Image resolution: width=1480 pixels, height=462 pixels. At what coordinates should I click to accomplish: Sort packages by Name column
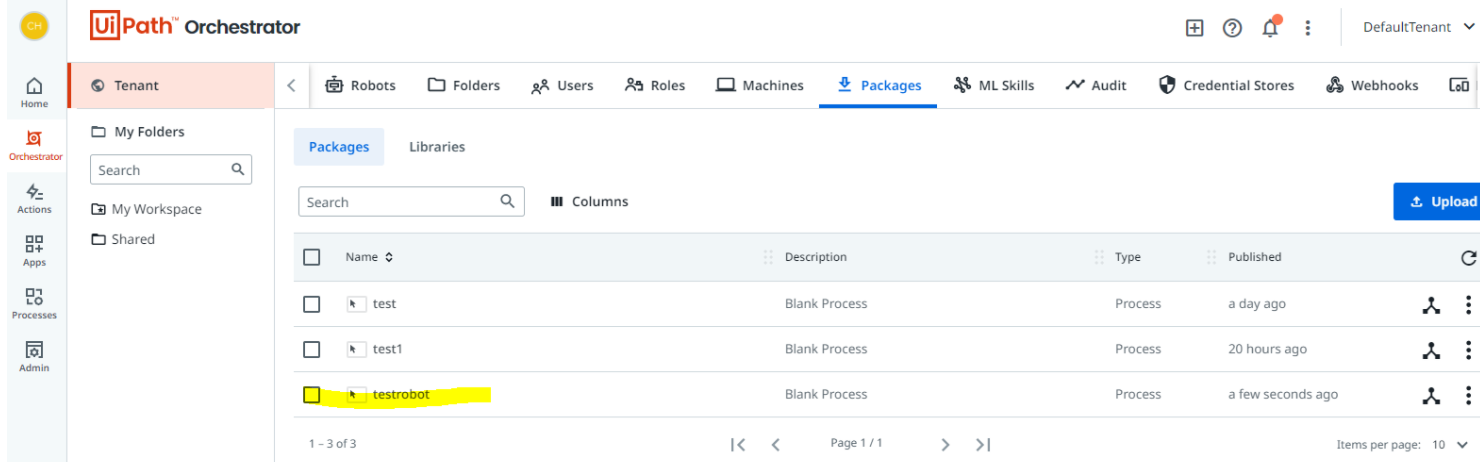(x=369, y=257)
